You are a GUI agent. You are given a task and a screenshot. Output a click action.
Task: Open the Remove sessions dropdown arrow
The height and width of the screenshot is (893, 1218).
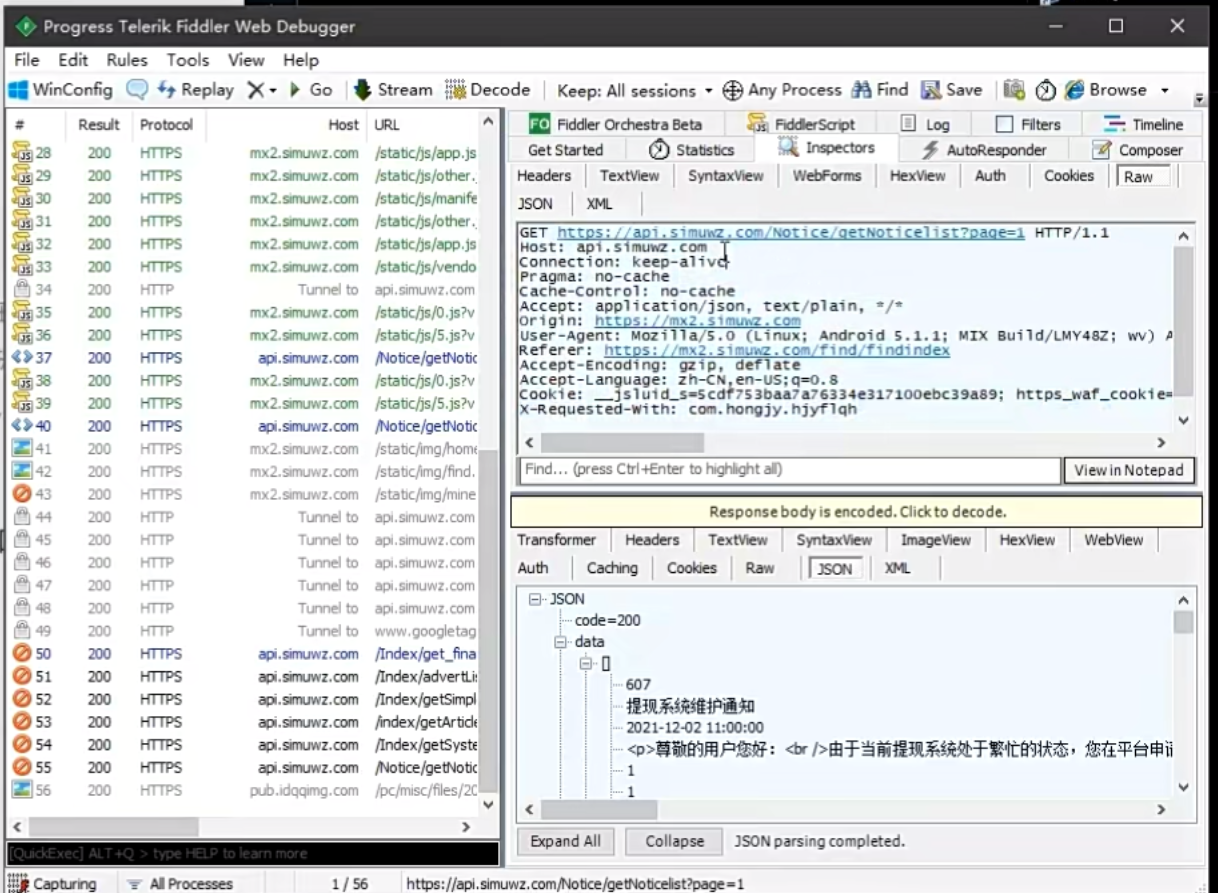point(272,91)
